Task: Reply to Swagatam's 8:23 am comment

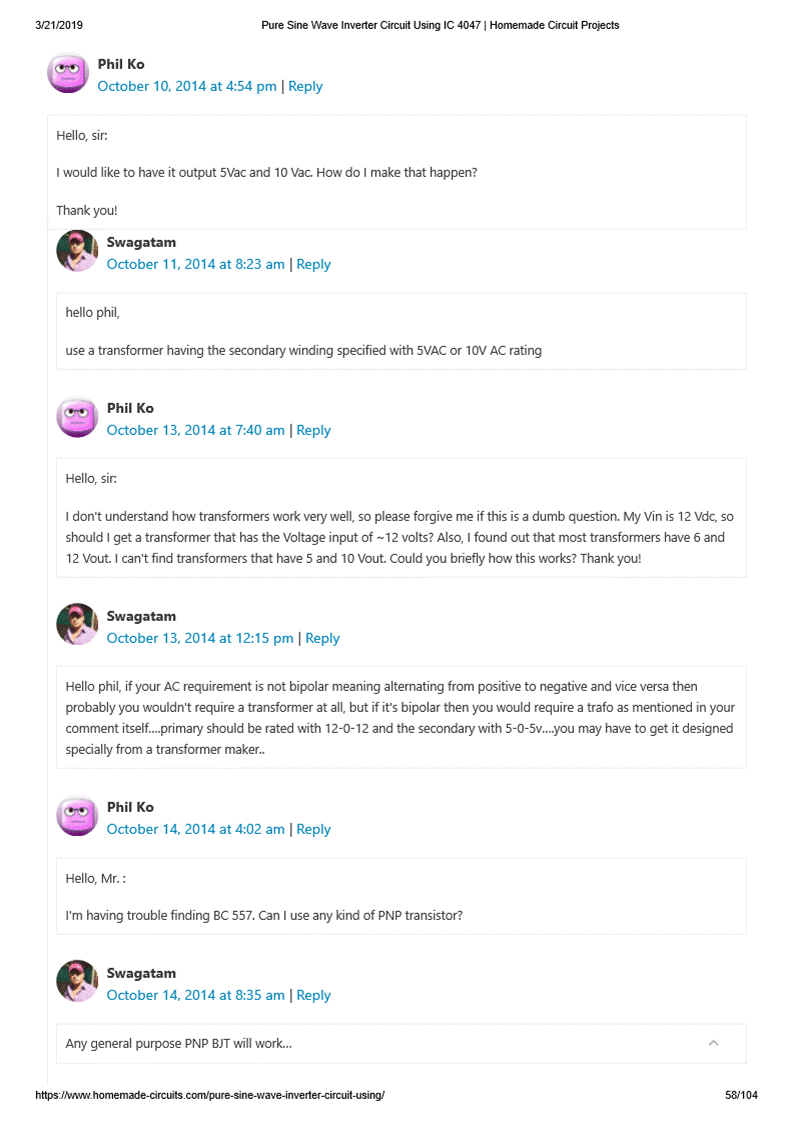Action: point(313,264)
